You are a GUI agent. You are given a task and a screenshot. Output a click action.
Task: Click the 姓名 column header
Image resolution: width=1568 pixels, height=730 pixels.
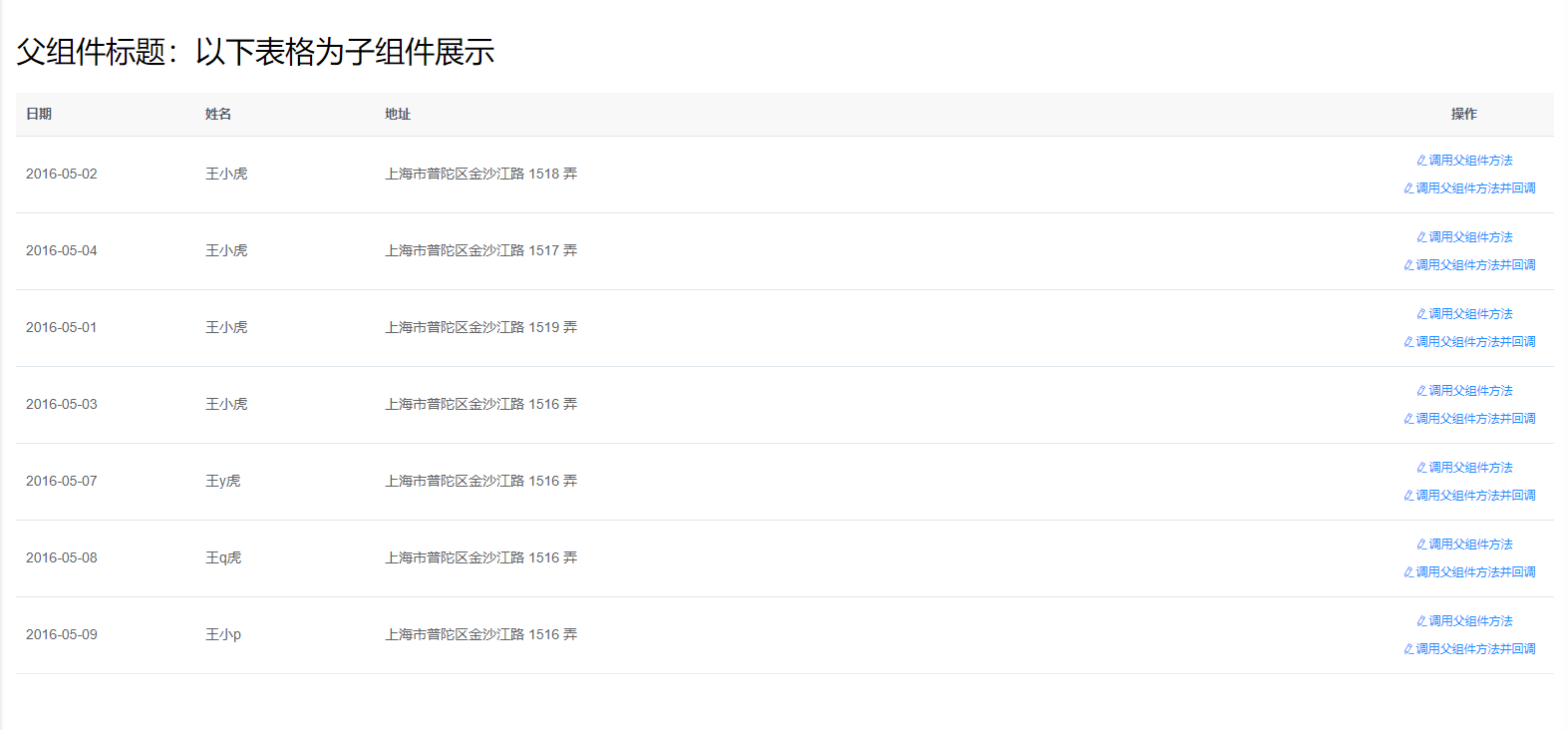tap(218, 115)
